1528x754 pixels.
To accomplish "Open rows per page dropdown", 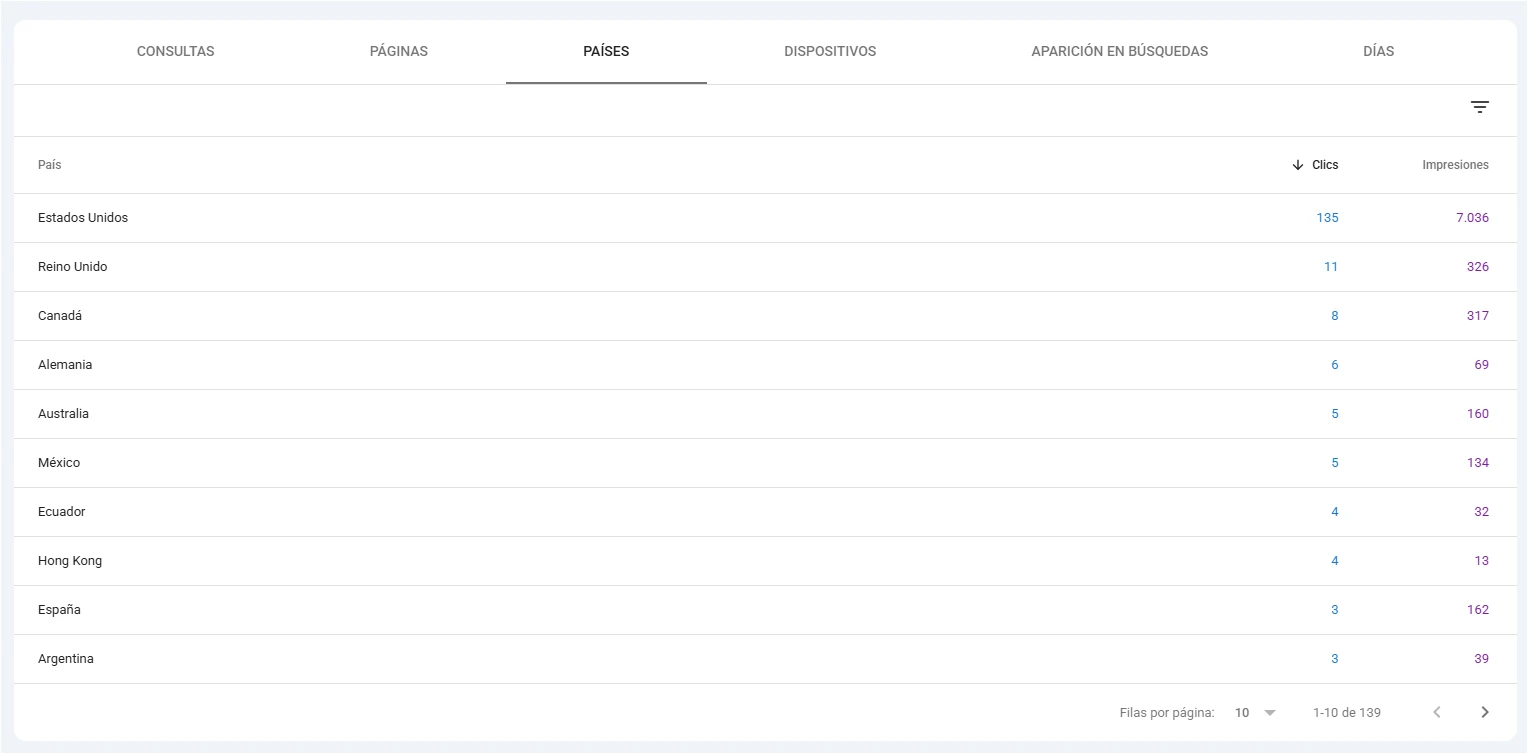I will coord(1256,713).
